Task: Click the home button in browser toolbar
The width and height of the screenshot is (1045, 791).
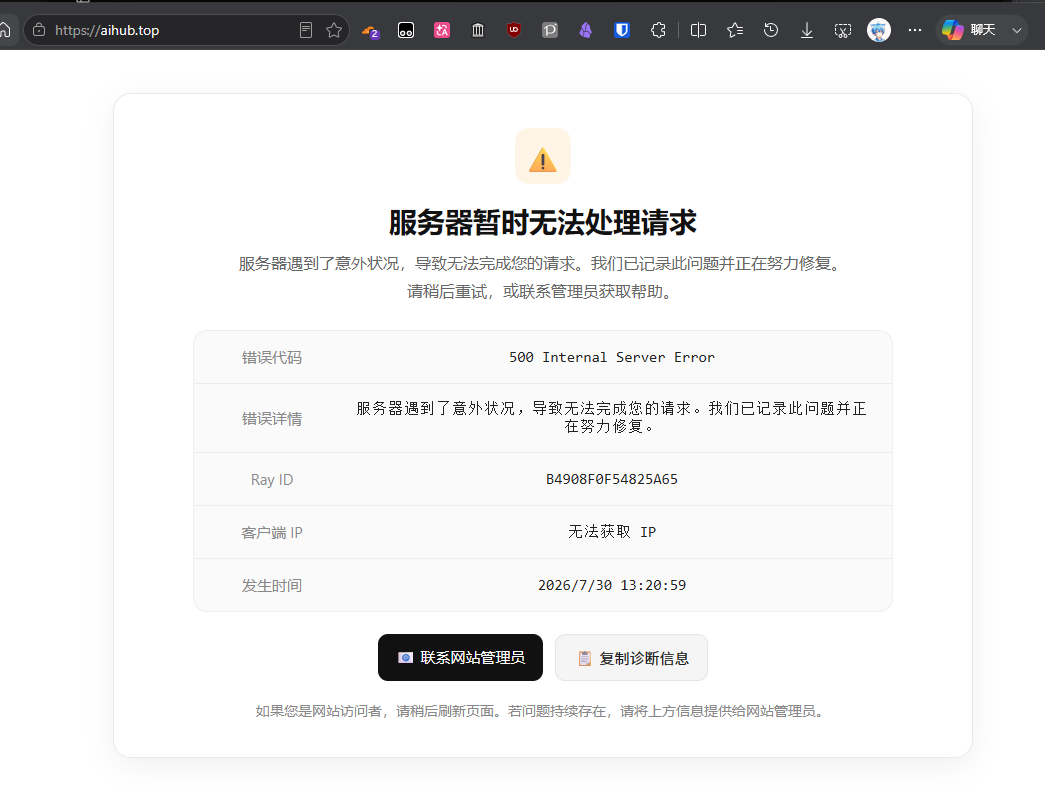Action: tap(5, 30)
